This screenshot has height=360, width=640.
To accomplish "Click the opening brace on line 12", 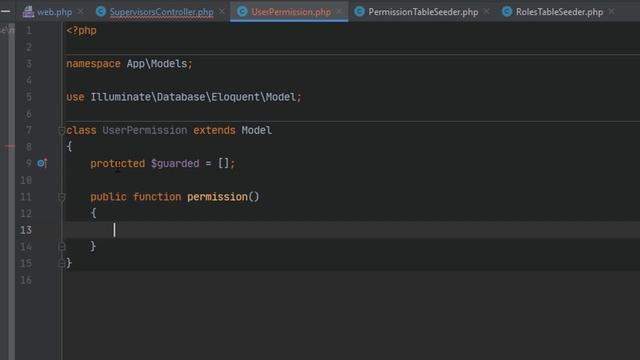I will (x=93, y=213).
